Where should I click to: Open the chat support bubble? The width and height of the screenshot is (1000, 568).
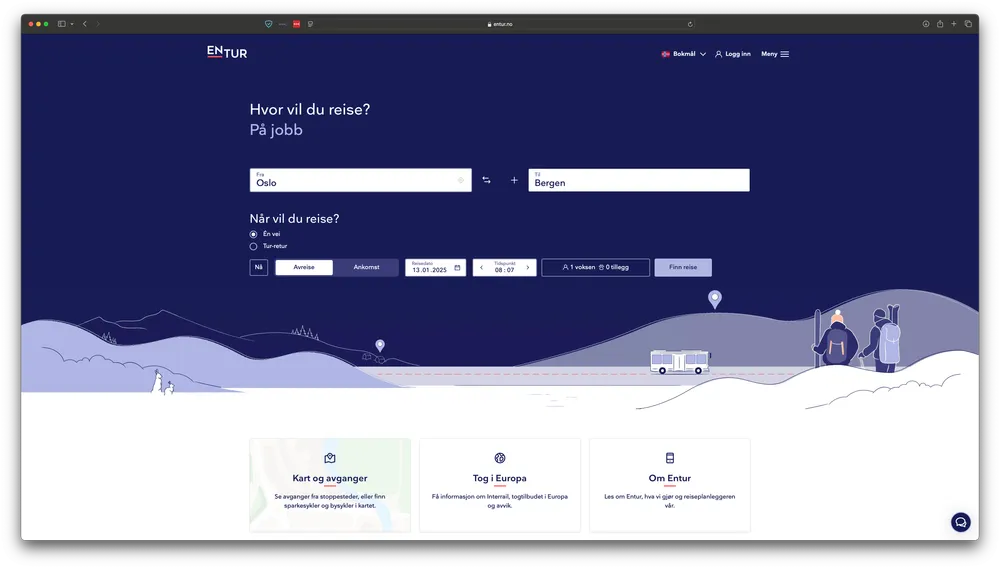tap(960, 522)
